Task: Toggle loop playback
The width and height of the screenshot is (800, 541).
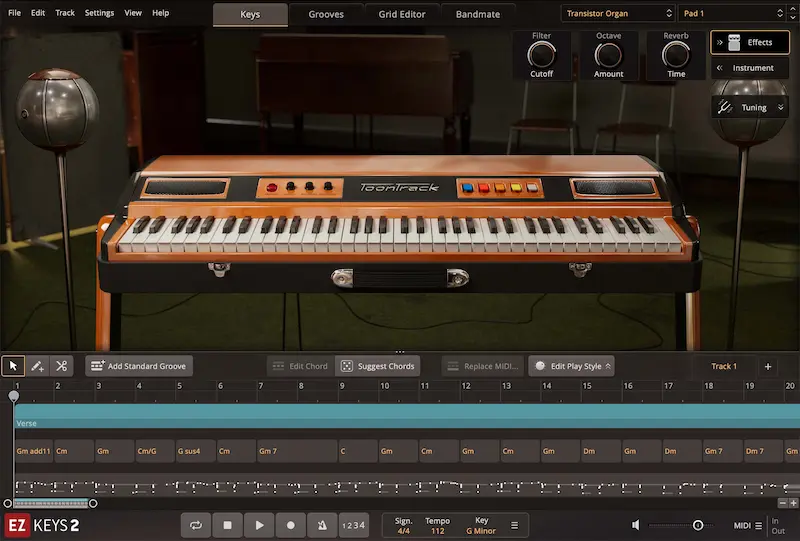Action: pyautogui.click(x=196, y=525)
